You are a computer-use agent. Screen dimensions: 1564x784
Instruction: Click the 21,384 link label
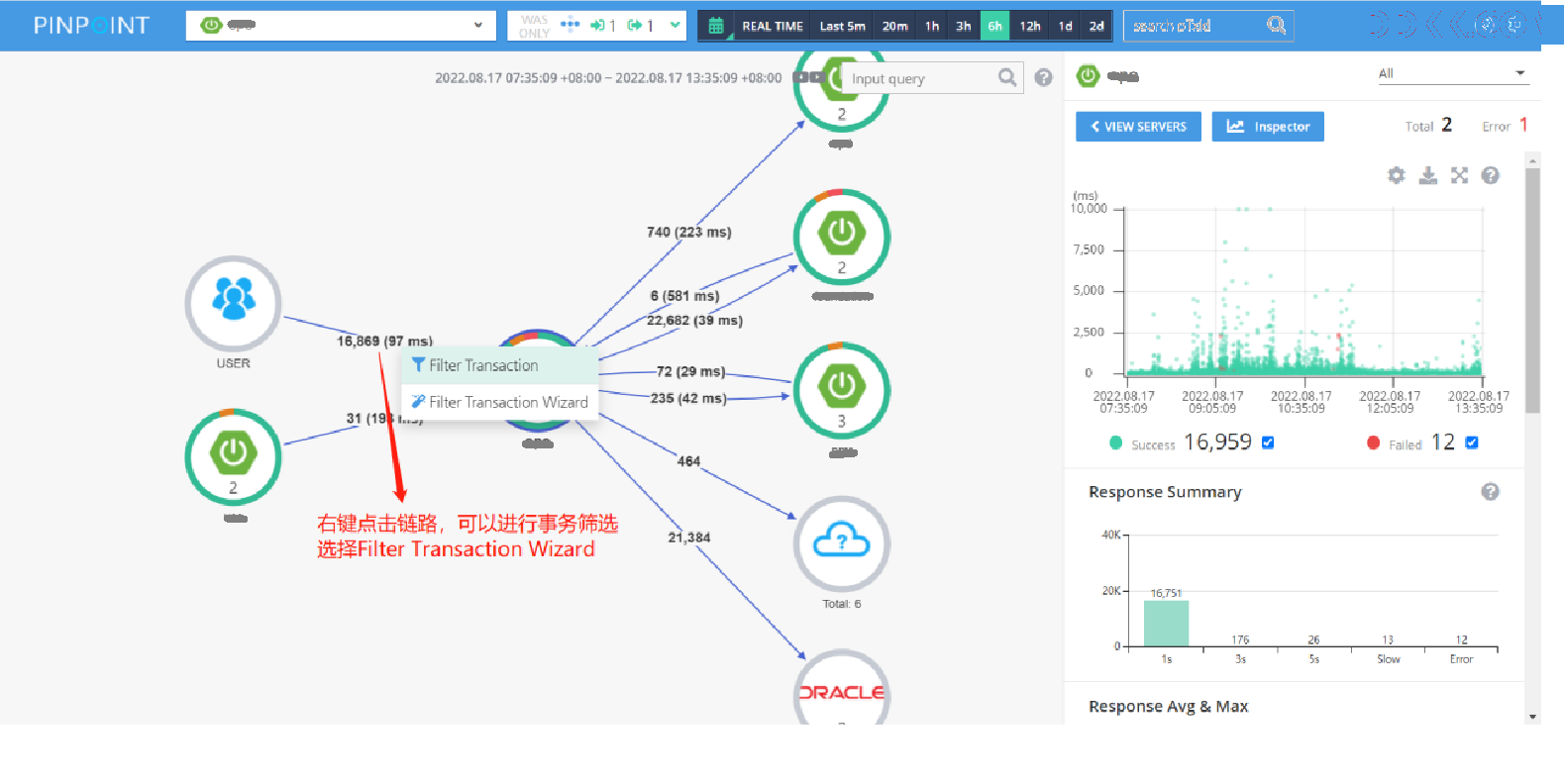tap(689, 538)
